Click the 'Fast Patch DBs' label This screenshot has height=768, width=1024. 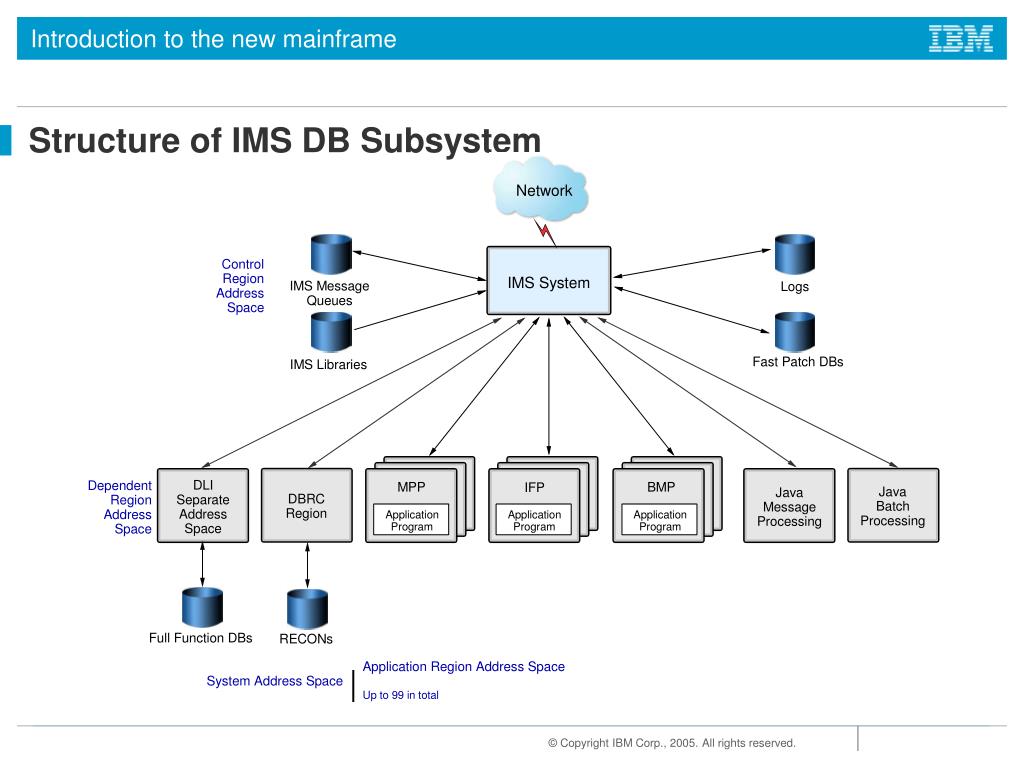pos(797,362)
